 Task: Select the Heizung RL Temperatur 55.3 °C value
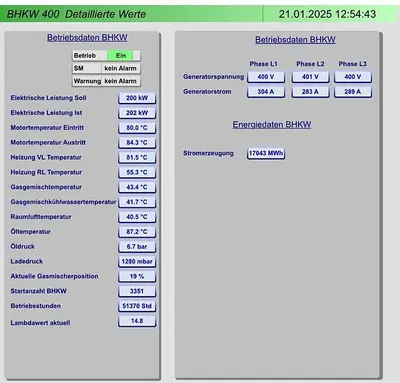(x=137, y=172)
